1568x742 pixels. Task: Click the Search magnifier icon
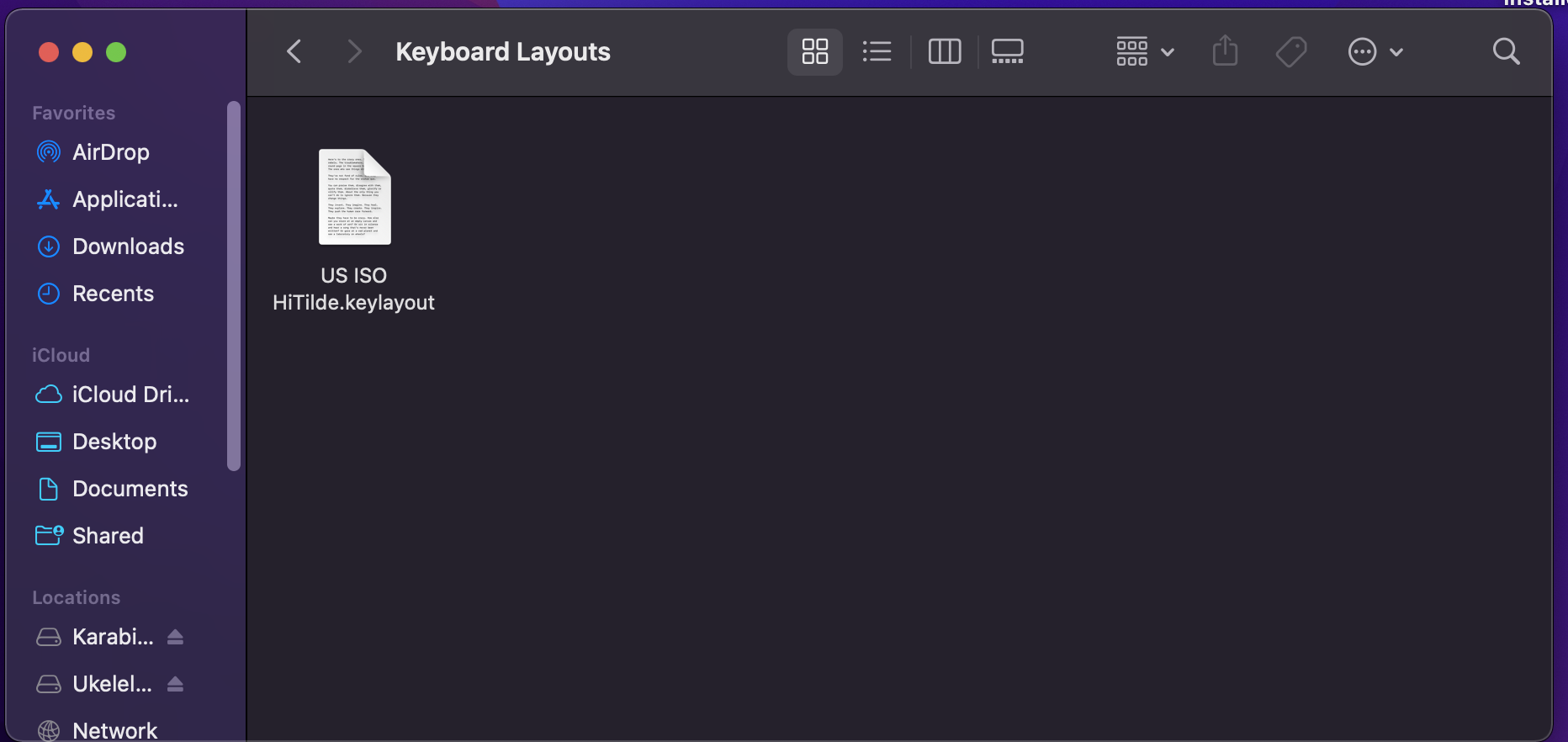(x=1506, y=52)
